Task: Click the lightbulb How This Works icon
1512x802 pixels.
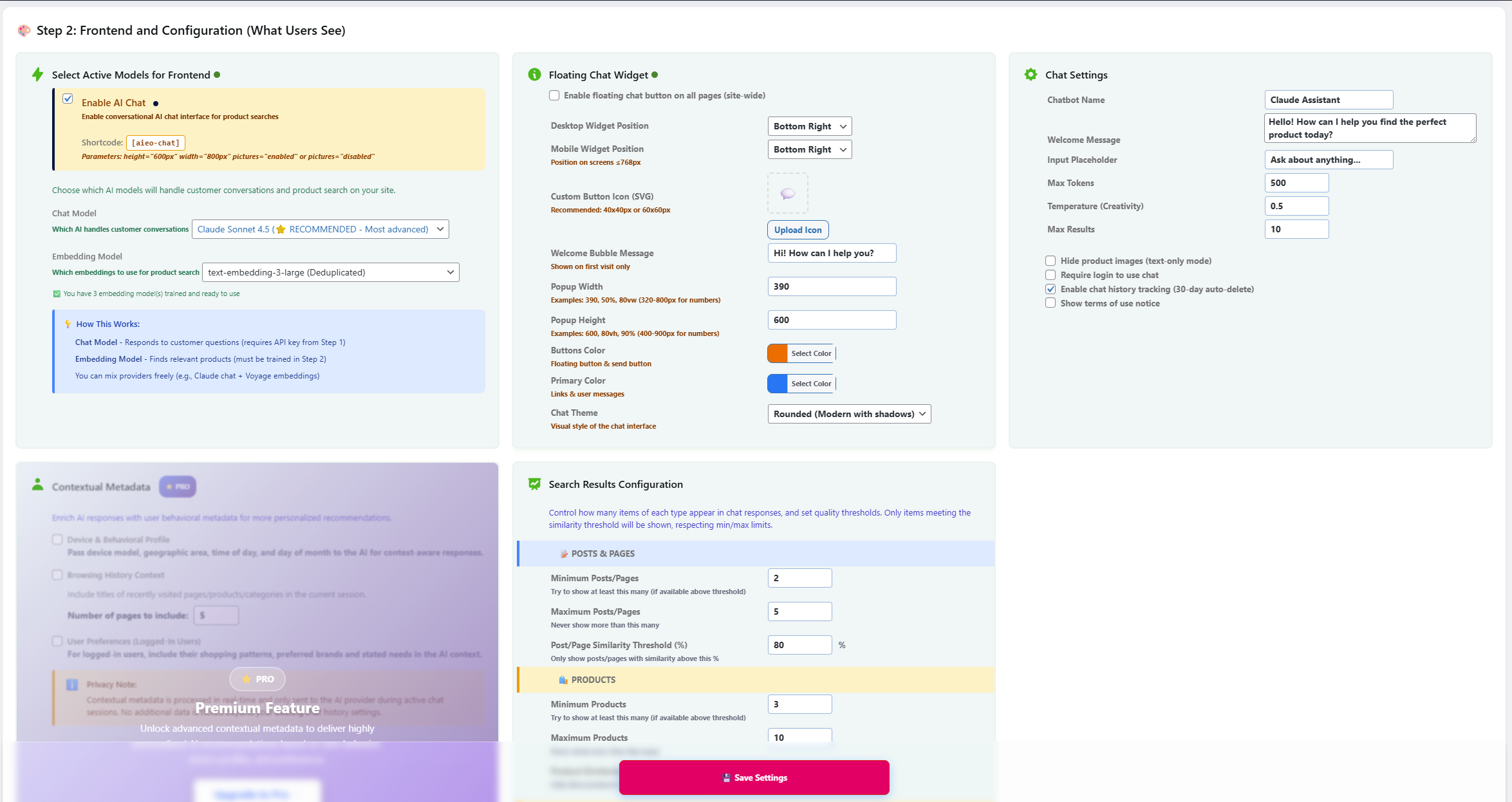Action: (x=68, y=324)
